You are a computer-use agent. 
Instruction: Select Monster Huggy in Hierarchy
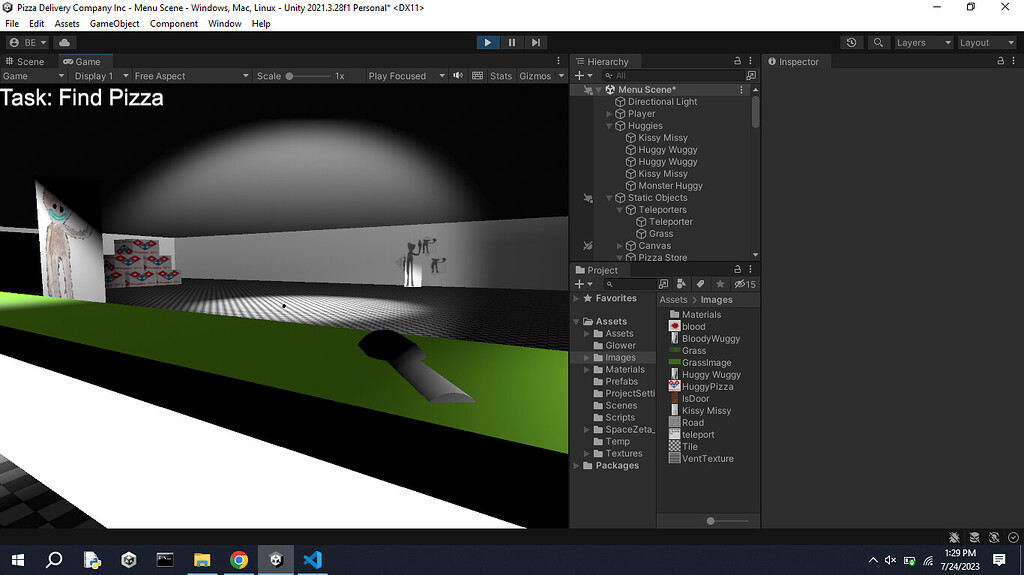670,186
